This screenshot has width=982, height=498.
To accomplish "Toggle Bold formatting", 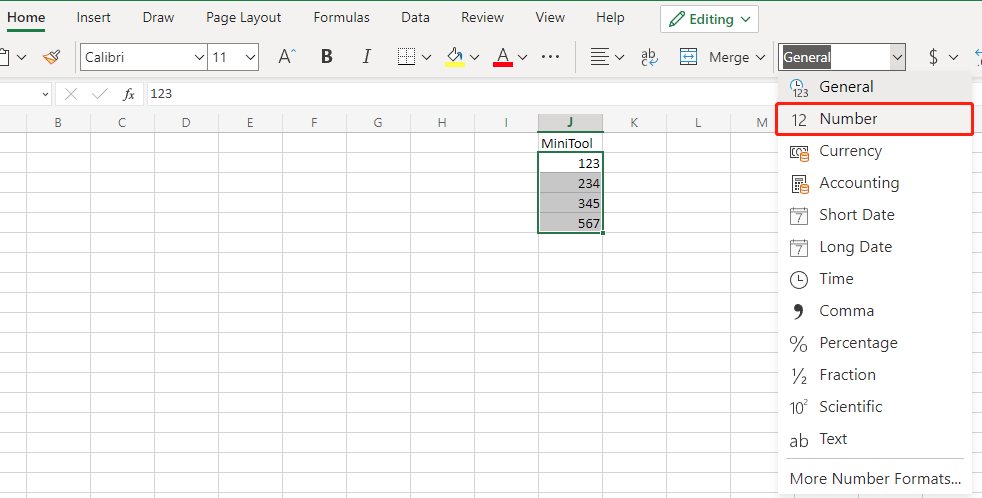I will [x=326, y=57].
